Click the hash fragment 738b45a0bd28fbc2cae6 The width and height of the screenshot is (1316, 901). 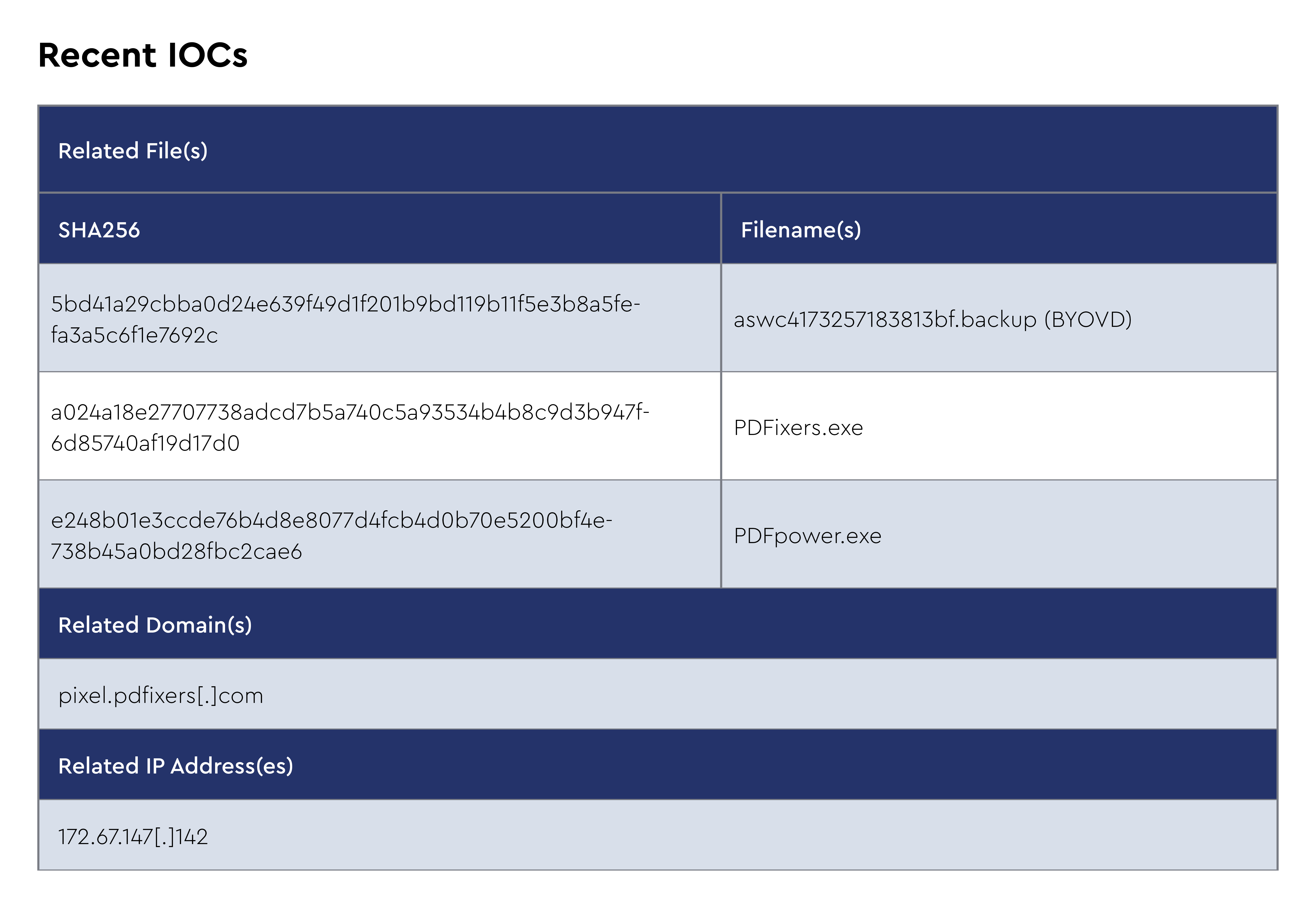(x=176, y=552)
